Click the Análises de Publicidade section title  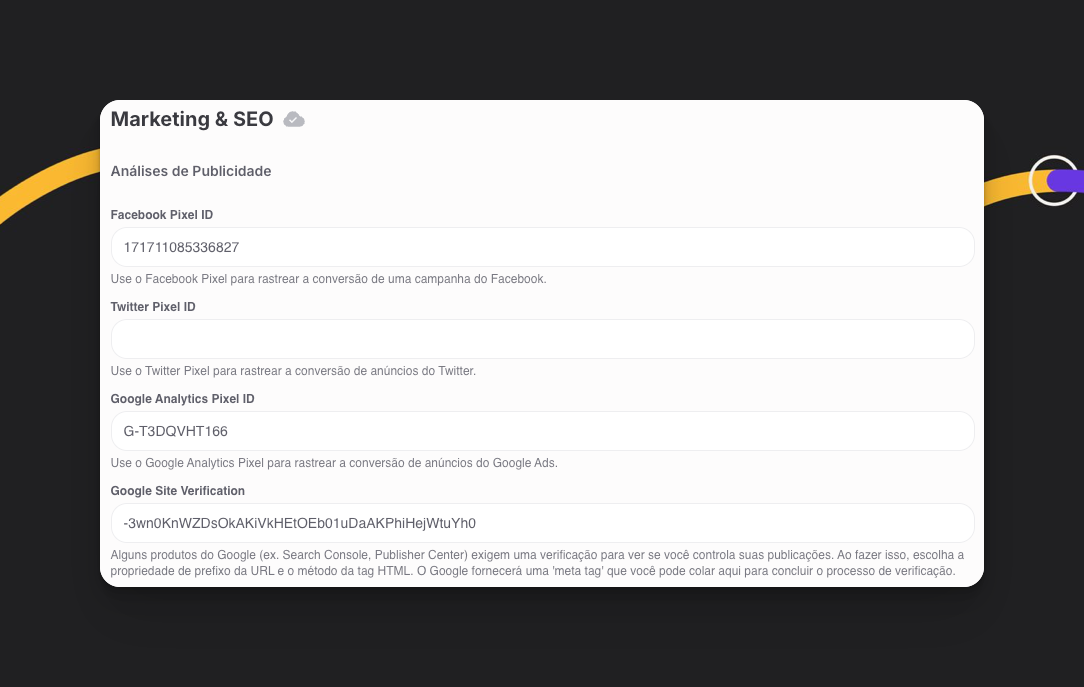point(191,171)
